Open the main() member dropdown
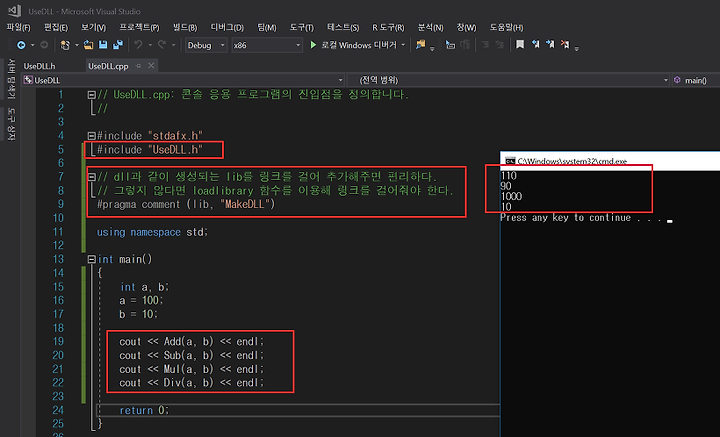Screen dimensions: 720x437 coord(696,80)
